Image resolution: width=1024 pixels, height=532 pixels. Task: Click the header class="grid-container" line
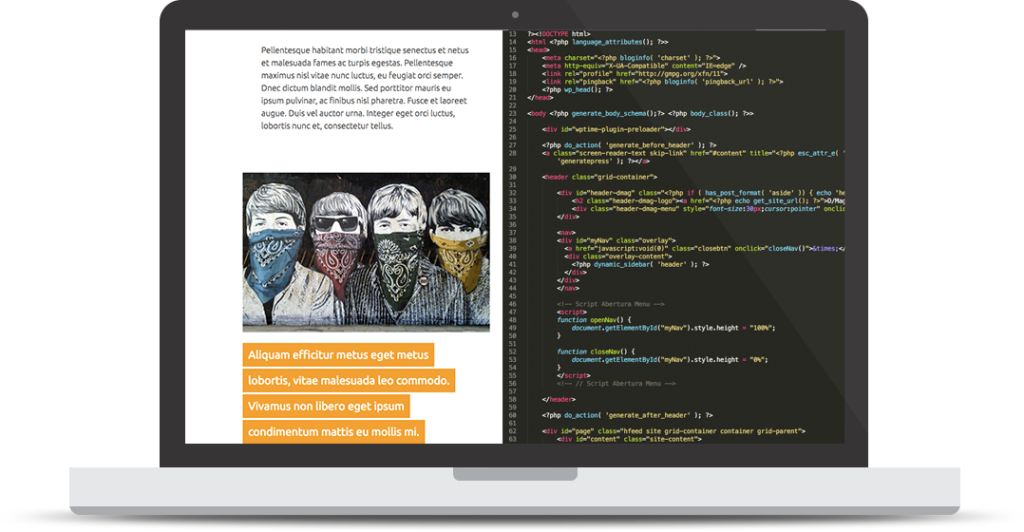599,177
